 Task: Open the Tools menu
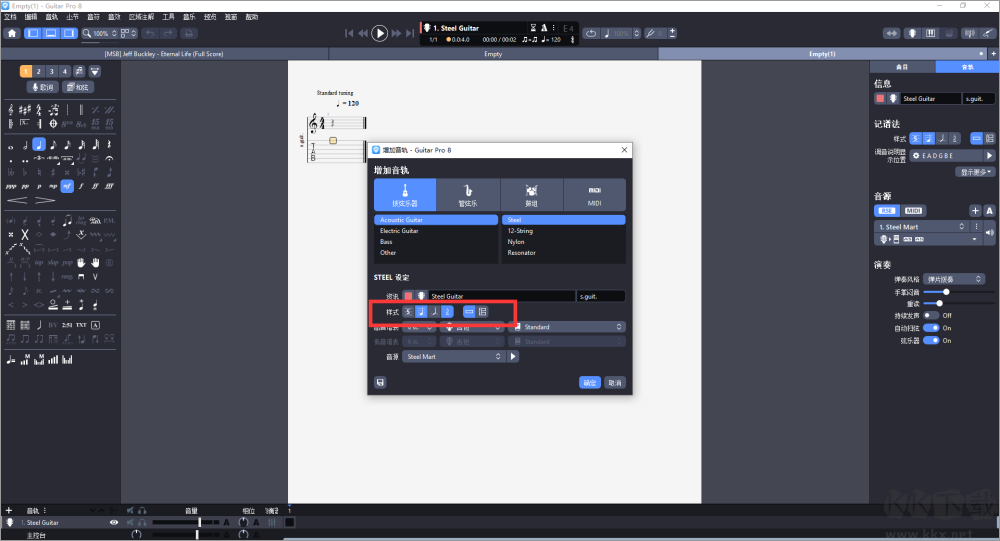pyautogui.click(x=168, y=17)
